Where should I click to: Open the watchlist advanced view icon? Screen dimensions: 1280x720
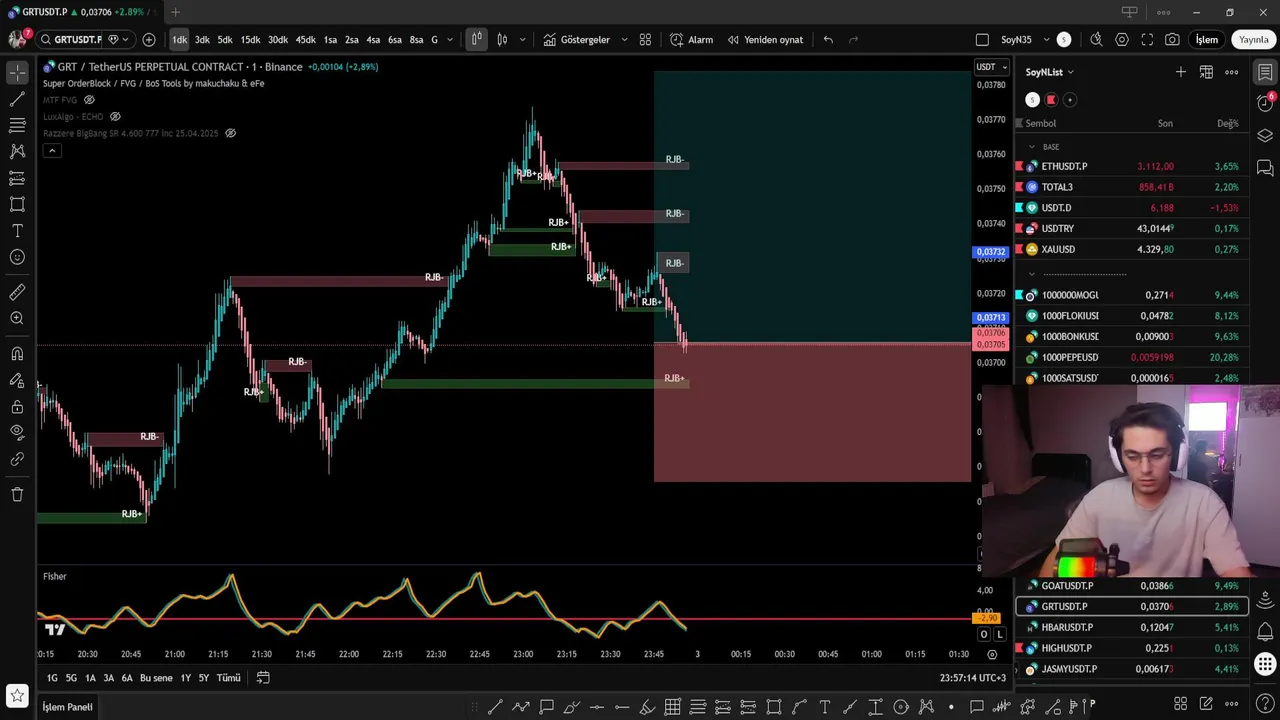pyautogui.click(x=1206, y=72)
